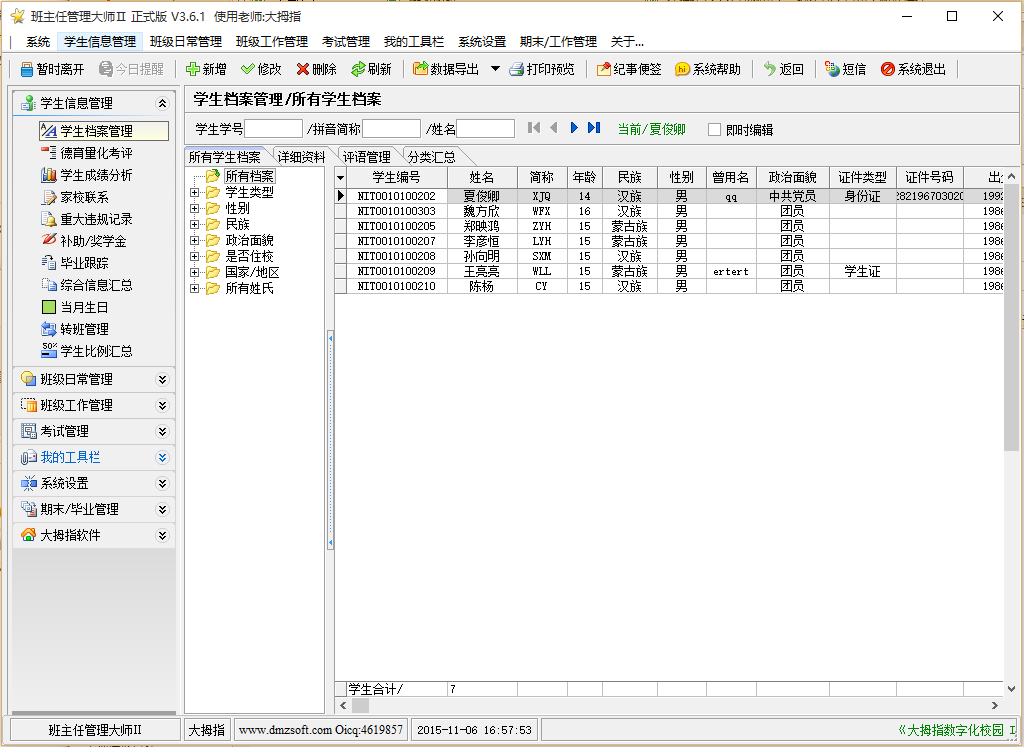This screenshot has height=747, width=1024.
Task: Expand the 学生类型 tree node
Action: pos(195,192)
